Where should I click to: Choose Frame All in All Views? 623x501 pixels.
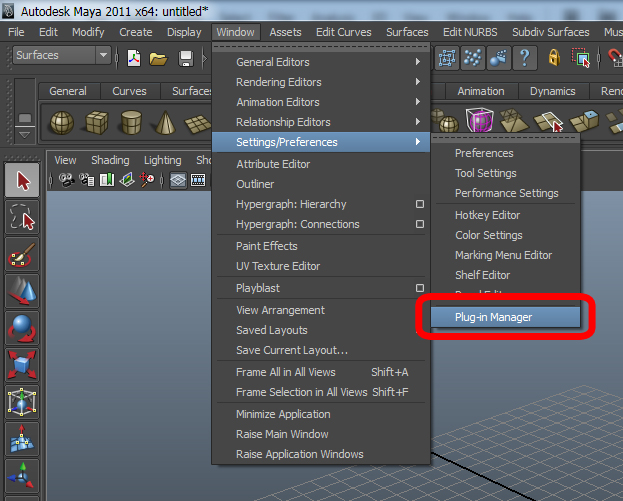321,372
